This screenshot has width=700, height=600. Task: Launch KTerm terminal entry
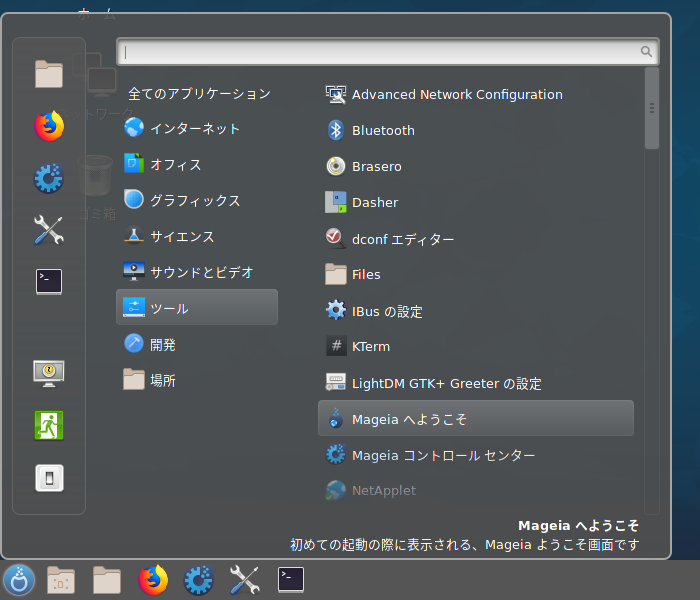[475, 346]
